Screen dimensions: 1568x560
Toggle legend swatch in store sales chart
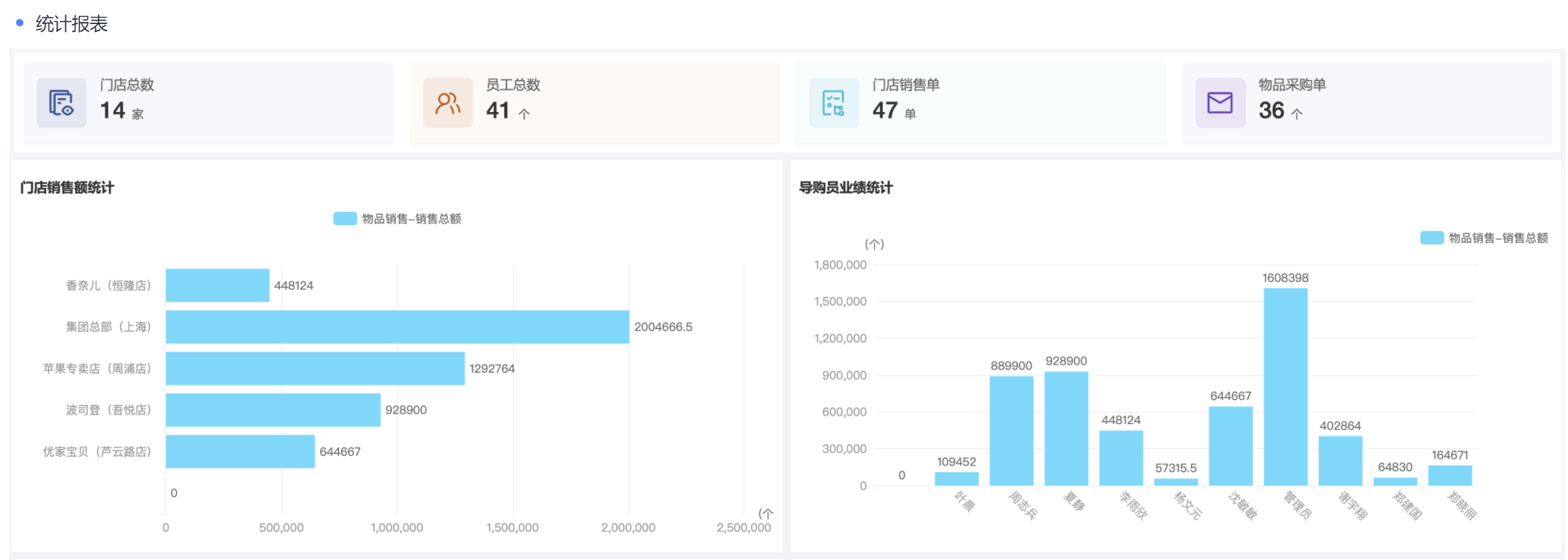(x=345, y=219)
